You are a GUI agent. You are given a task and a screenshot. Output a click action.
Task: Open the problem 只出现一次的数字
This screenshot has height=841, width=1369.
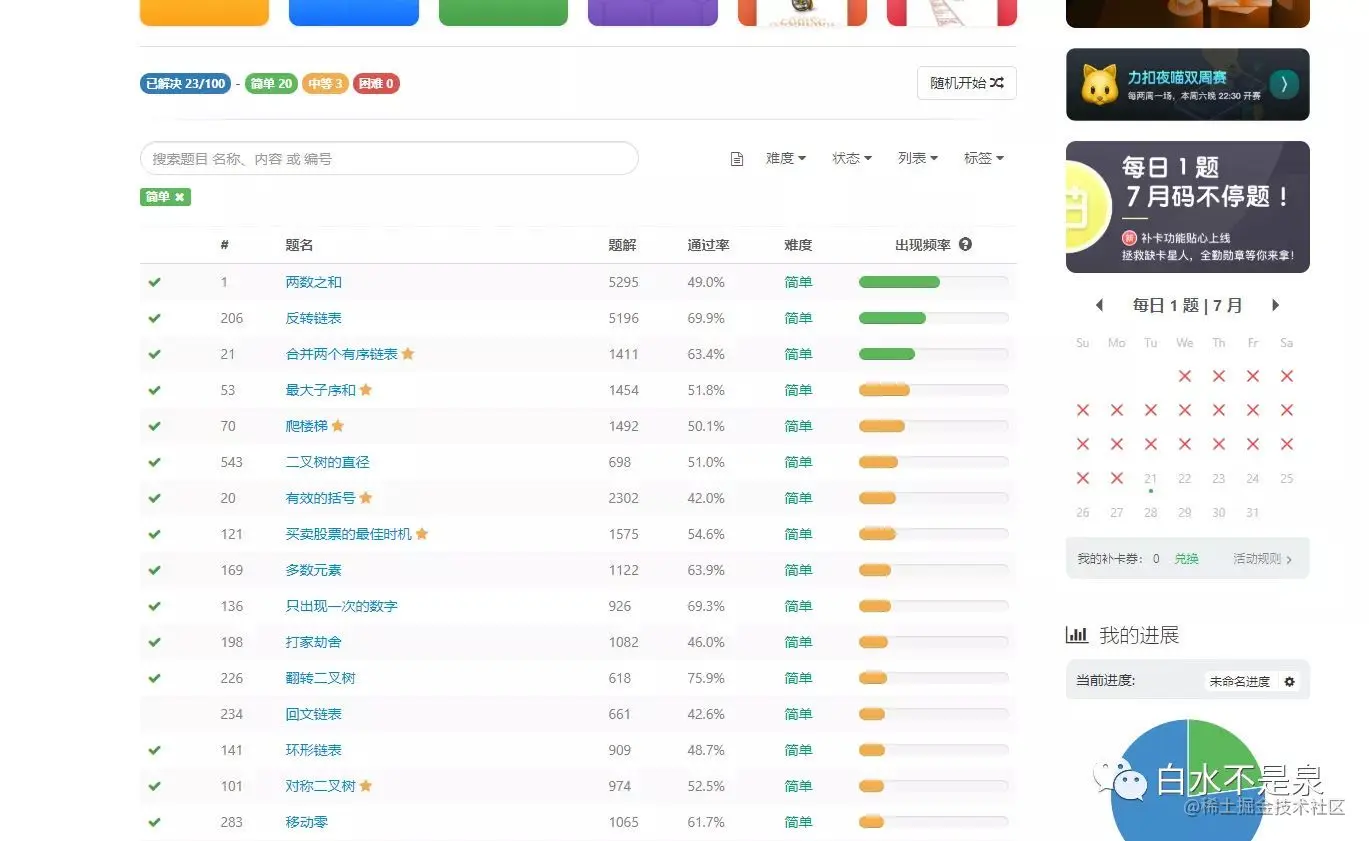[x=342, y=606]
